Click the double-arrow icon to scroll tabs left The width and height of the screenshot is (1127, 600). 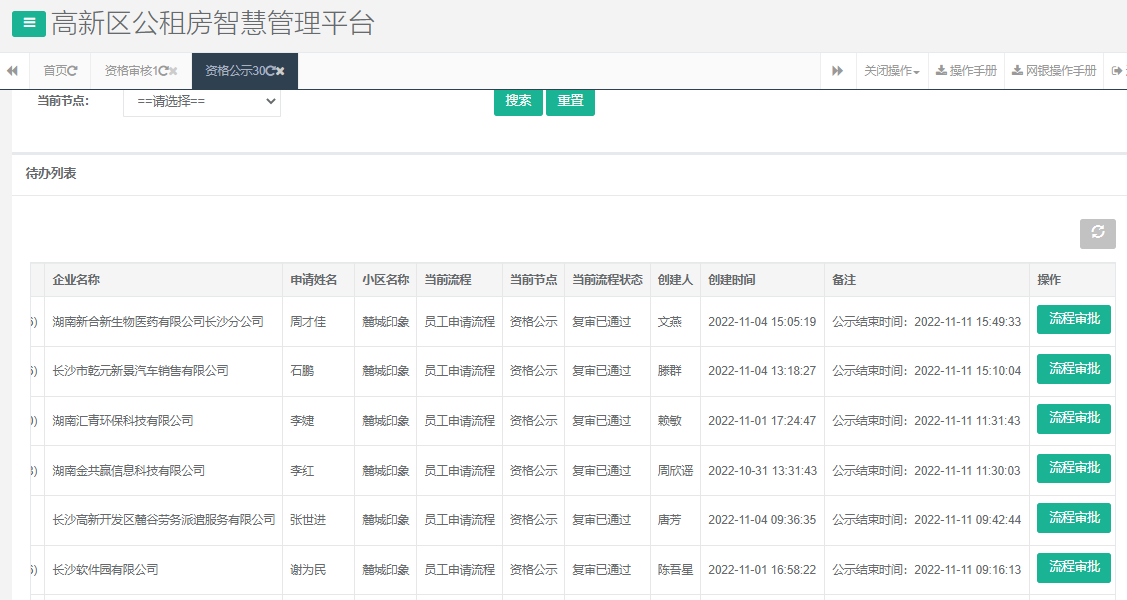[x=12, y=71]
